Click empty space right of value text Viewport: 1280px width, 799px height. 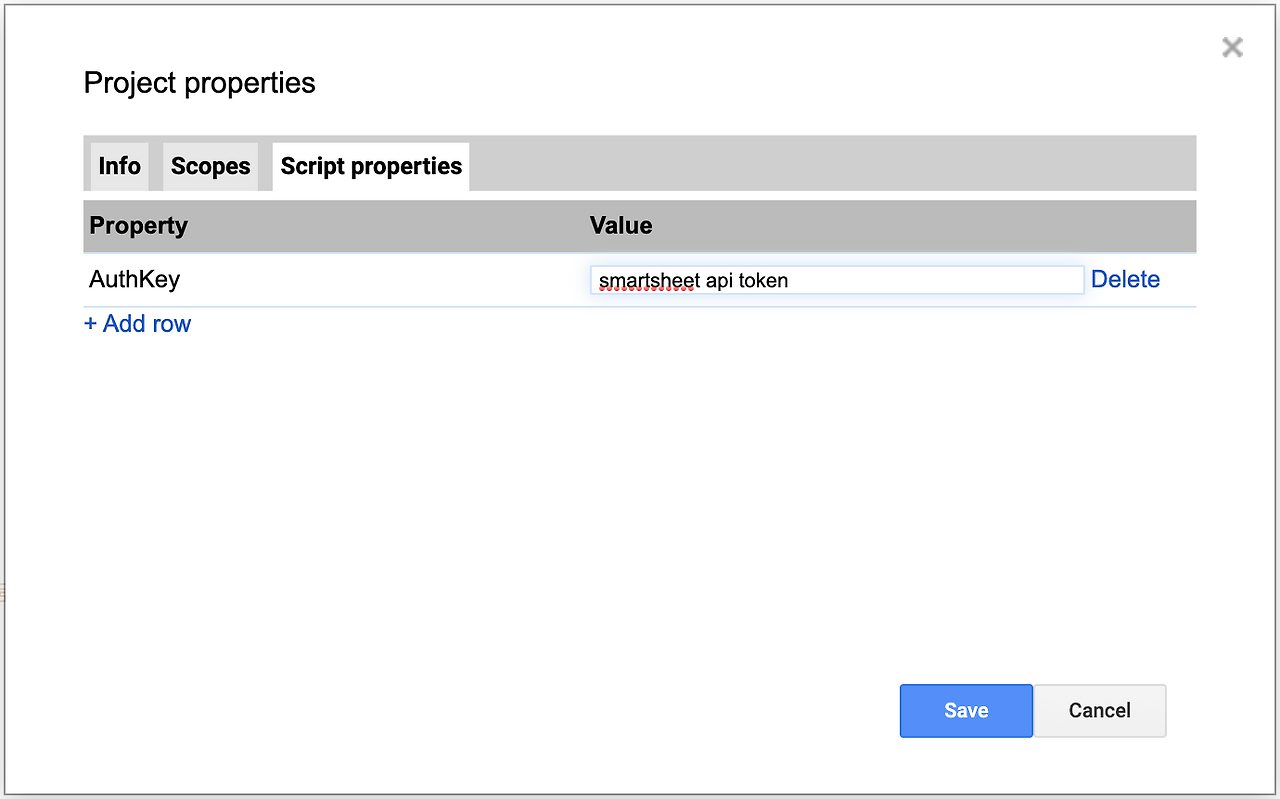(x=940, y=280)
